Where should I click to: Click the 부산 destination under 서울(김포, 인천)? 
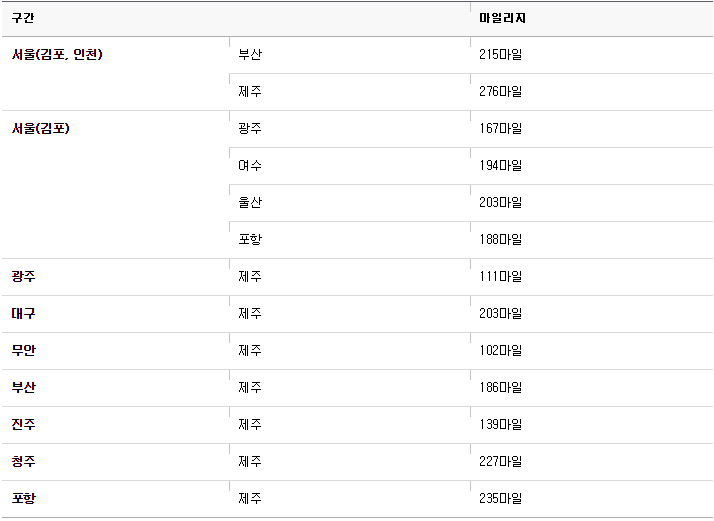point(250,55)
